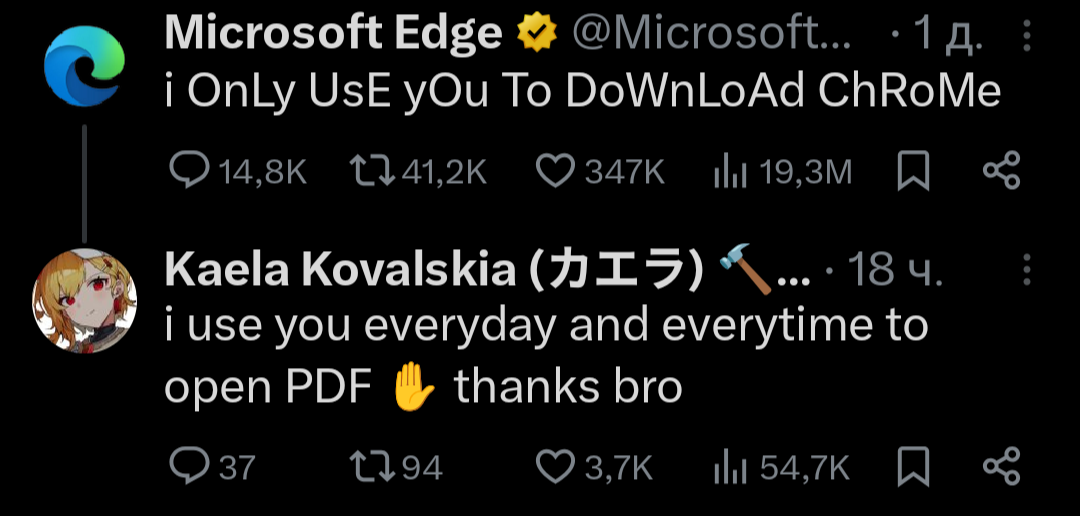Reply to Kaela Kovalskia's tweet
The width and height of the screenshot is (1080, 516).
(x=189, y=466)
